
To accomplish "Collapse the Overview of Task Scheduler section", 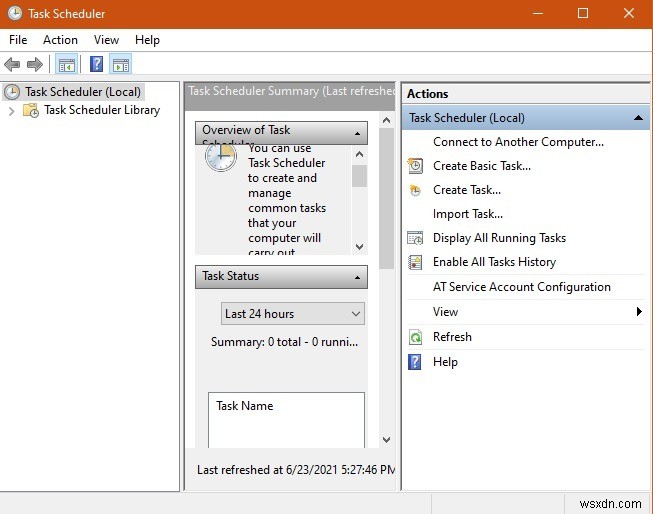I will [x=357, y=133].
